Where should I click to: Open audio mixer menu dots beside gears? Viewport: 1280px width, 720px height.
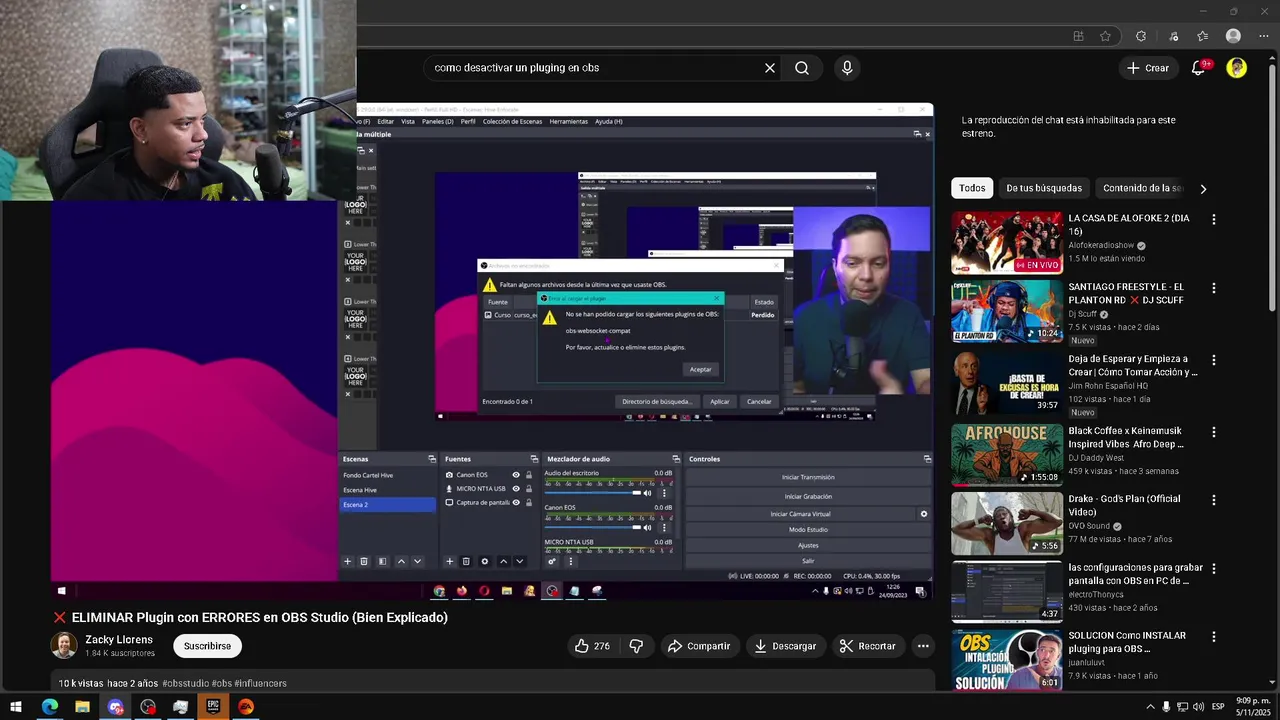(x=571, y=561)
